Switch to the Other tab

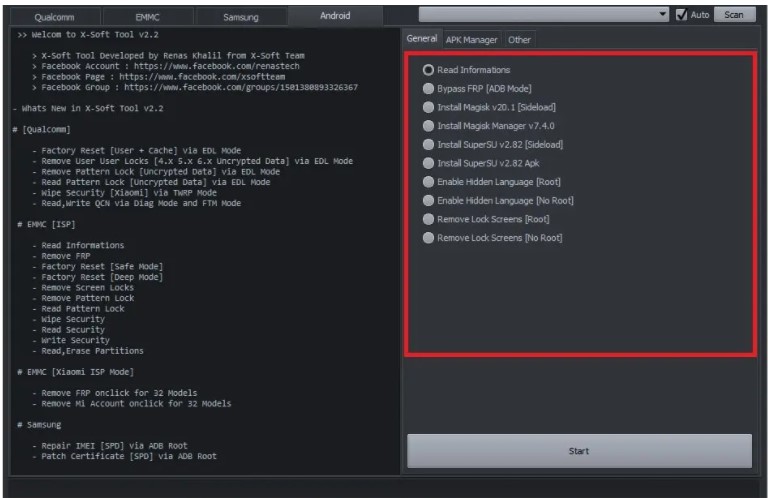pyautogui.click(x=519, y=39)
